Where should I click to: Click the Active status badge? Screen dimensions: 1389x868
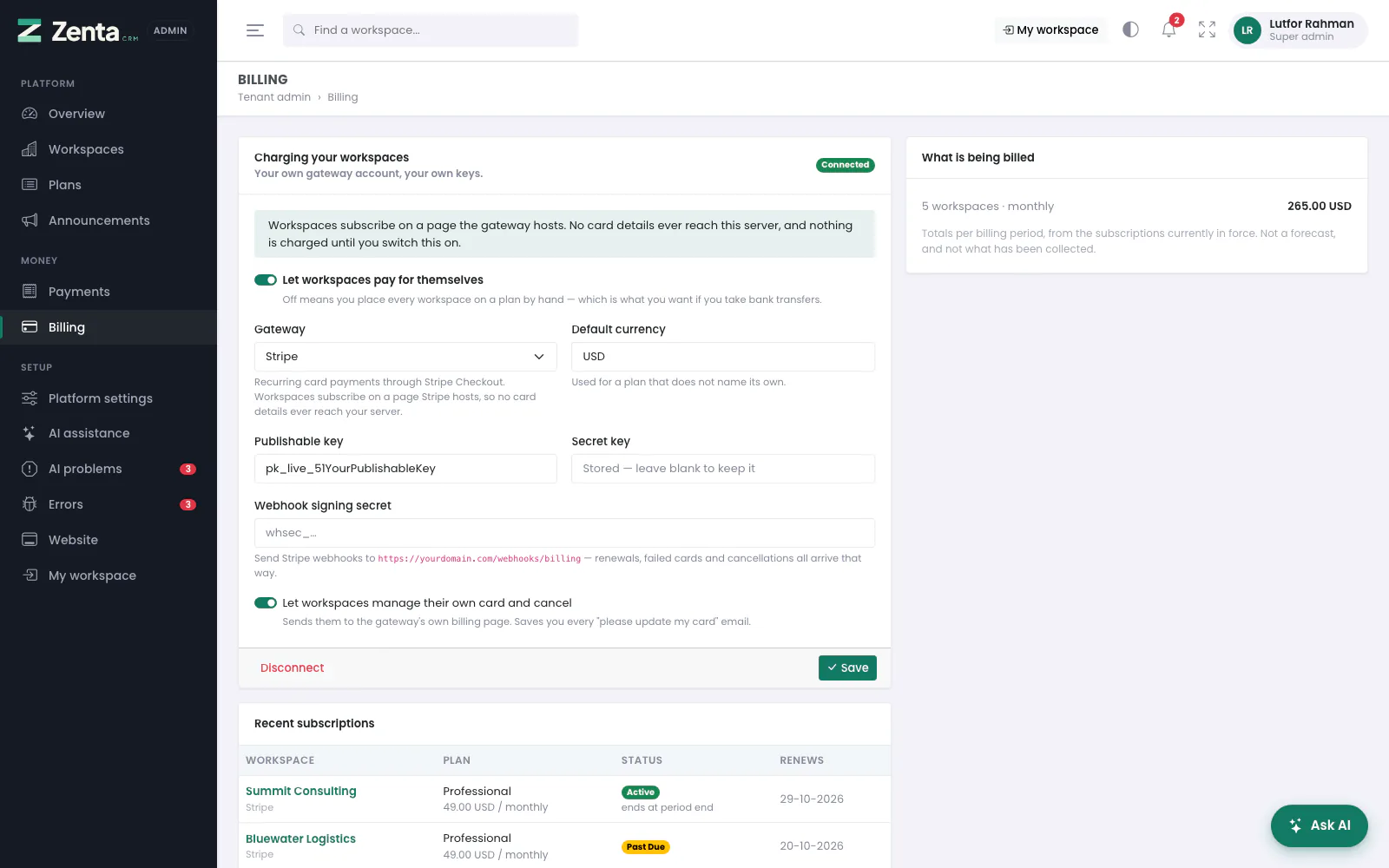[x=641, y=792]
